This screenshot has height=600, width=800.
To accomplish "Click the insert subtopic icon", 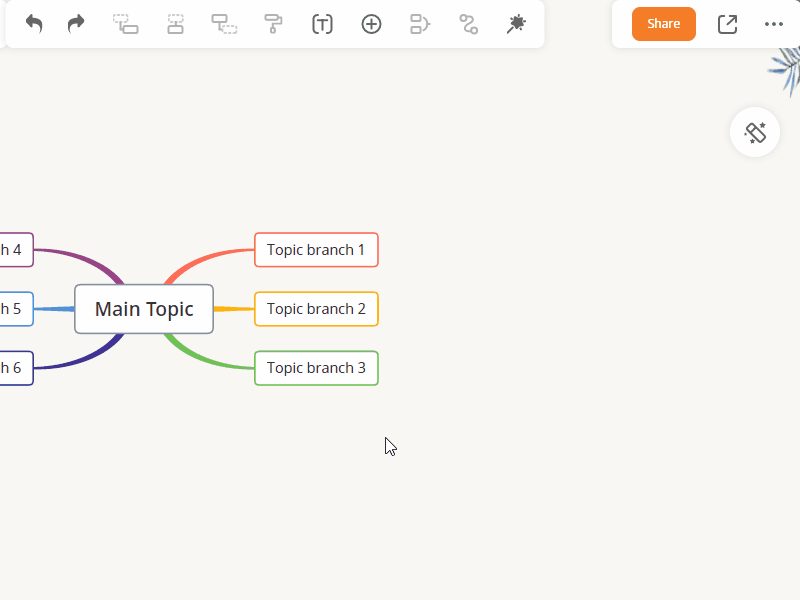I will pyautogui.click(x=126, y=24).
